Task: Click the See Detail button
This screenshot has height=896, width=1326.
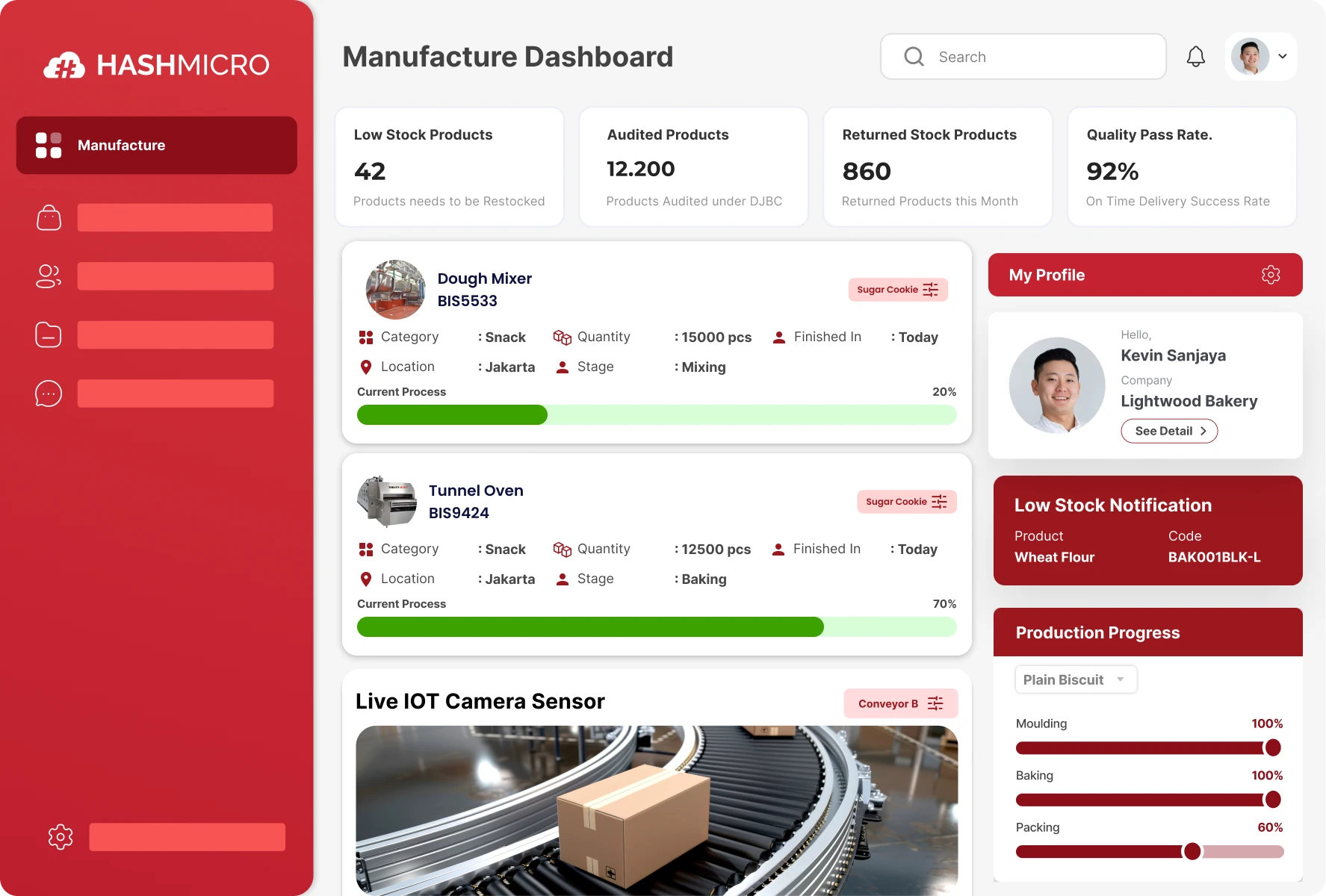Action: coord(1168,431)
